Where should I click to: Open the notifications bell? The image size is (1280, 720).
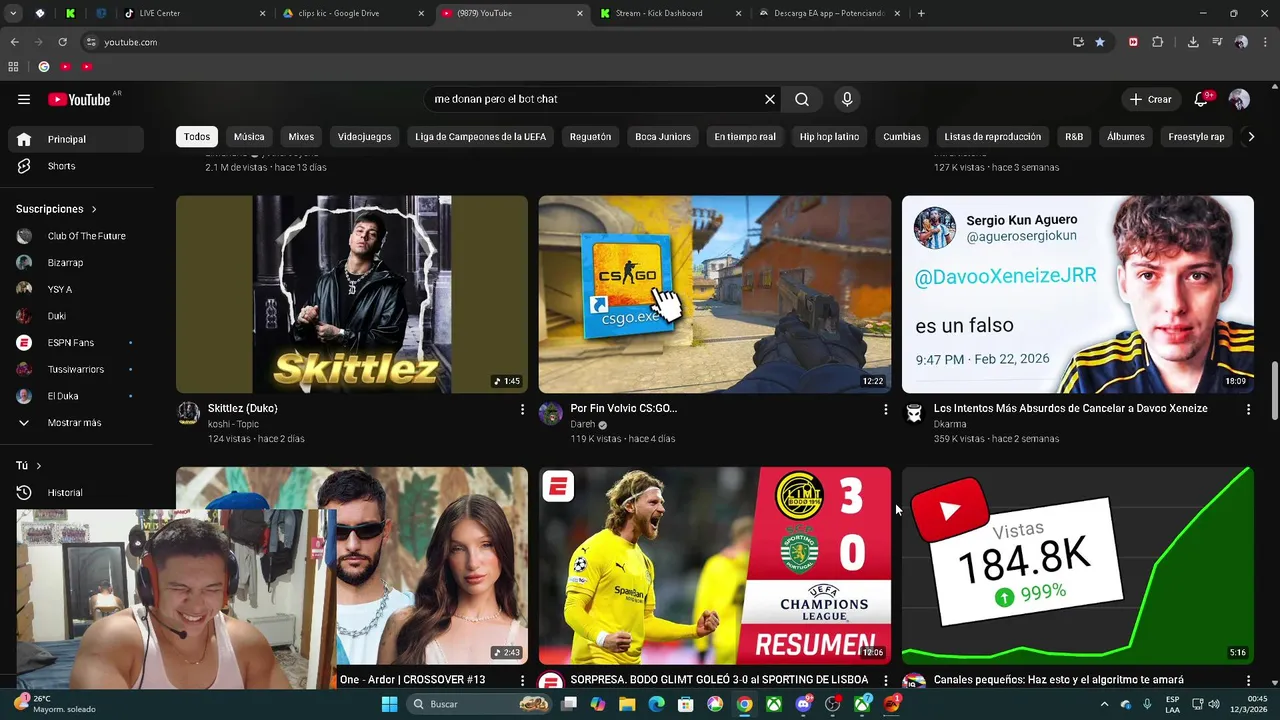(x=1201, y=99)
